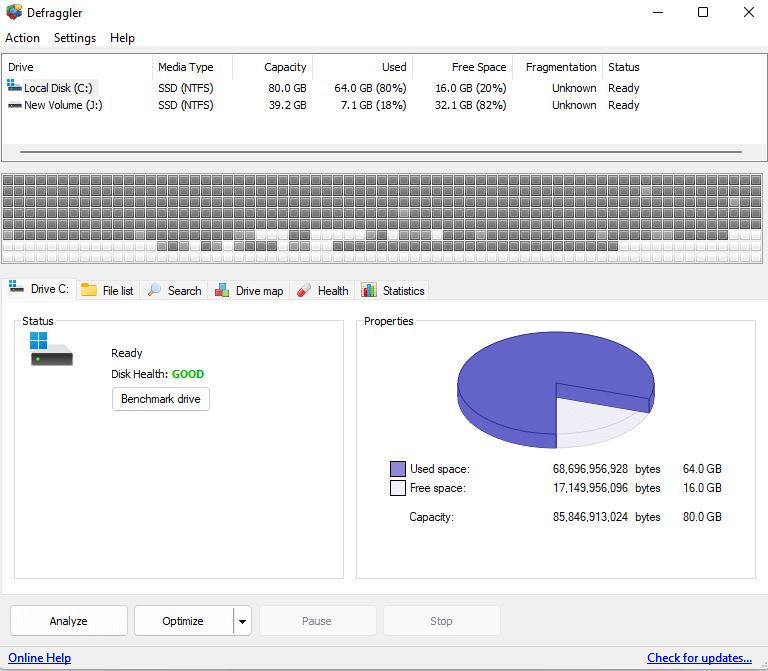Open the Action menu
This screenshot has width=768, height=671.
tap(23, 38)
